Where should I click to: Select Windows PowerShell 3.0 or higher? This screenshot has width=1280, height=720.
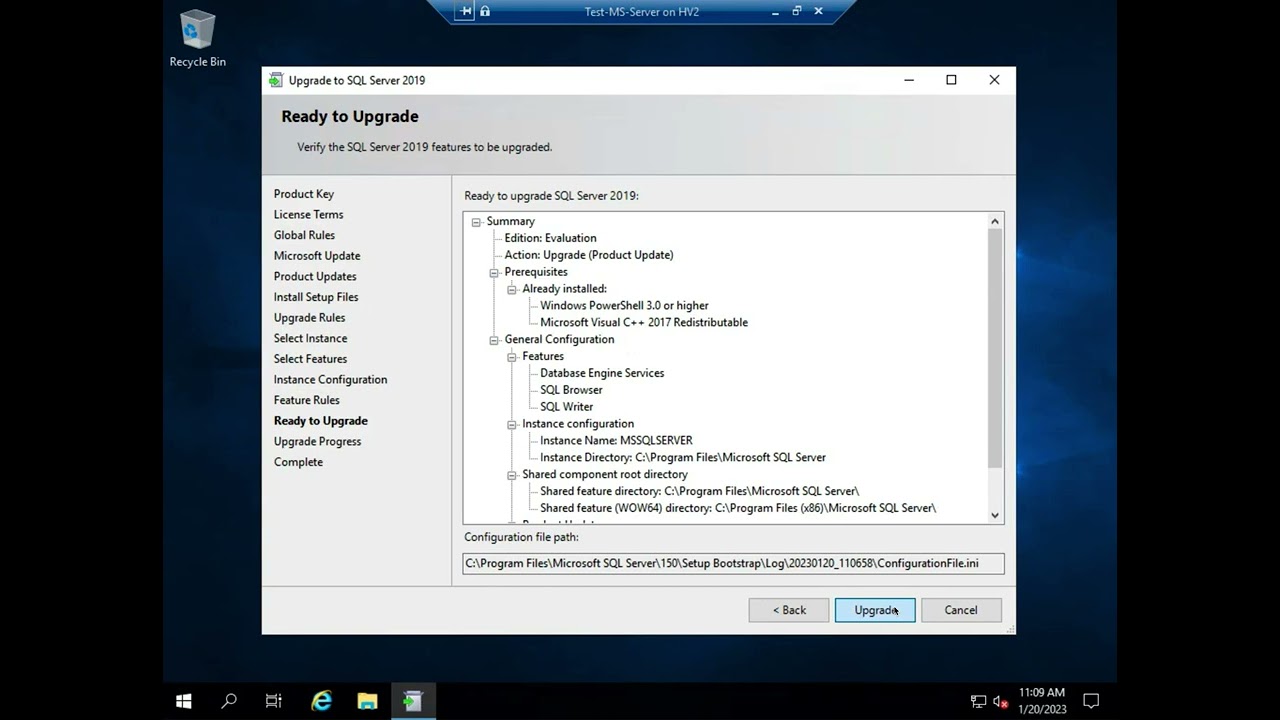pyautogui.click(x=624, y=306)
